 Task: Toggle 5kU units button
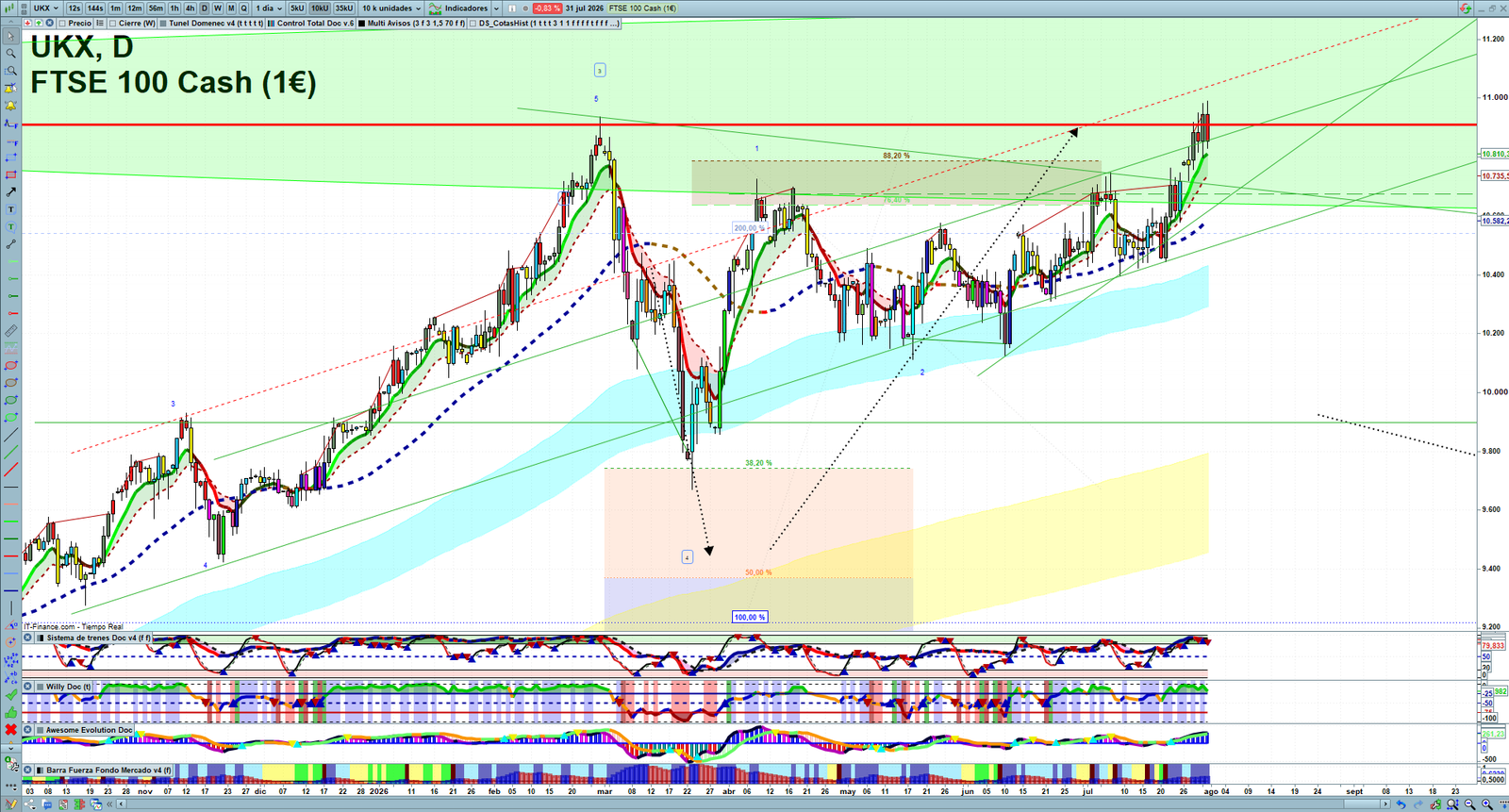click(297, 8)
